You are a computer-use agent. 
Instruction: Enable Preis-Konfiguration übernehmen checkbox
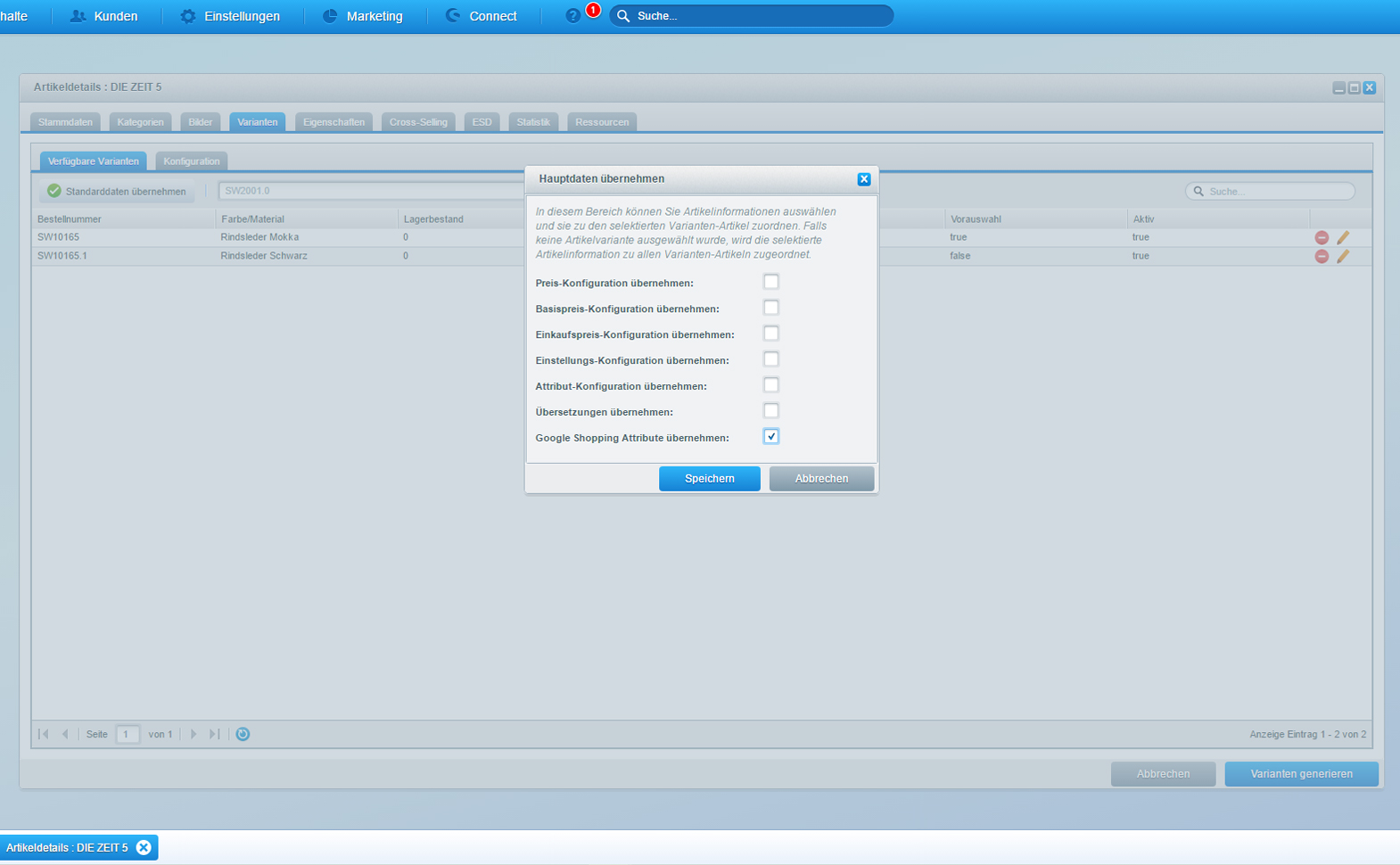[770, 282]
